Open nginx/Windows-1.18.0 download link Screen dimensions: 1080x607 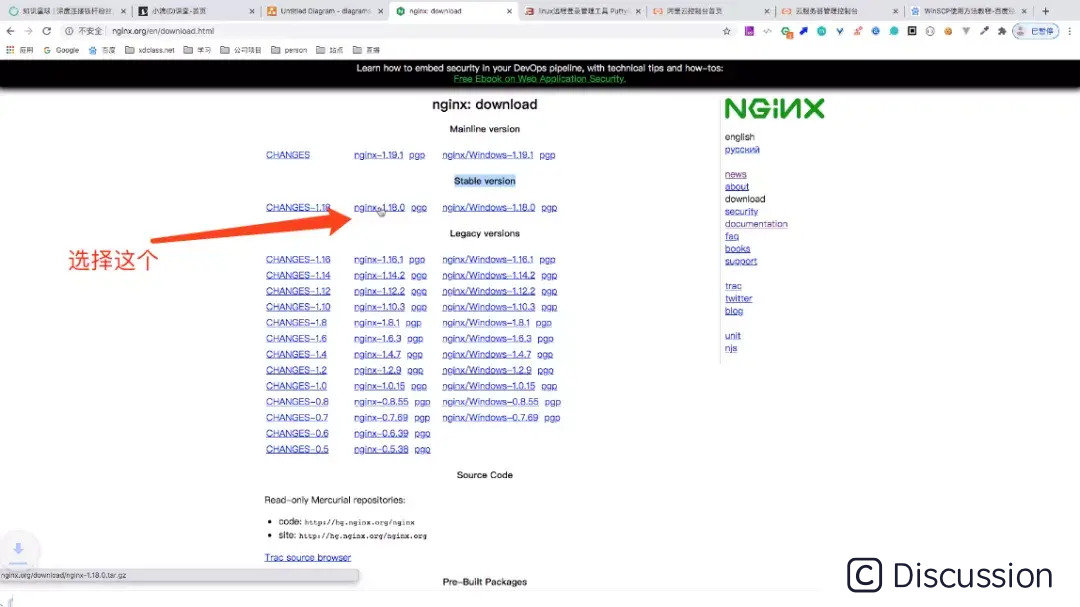point(488,207)
